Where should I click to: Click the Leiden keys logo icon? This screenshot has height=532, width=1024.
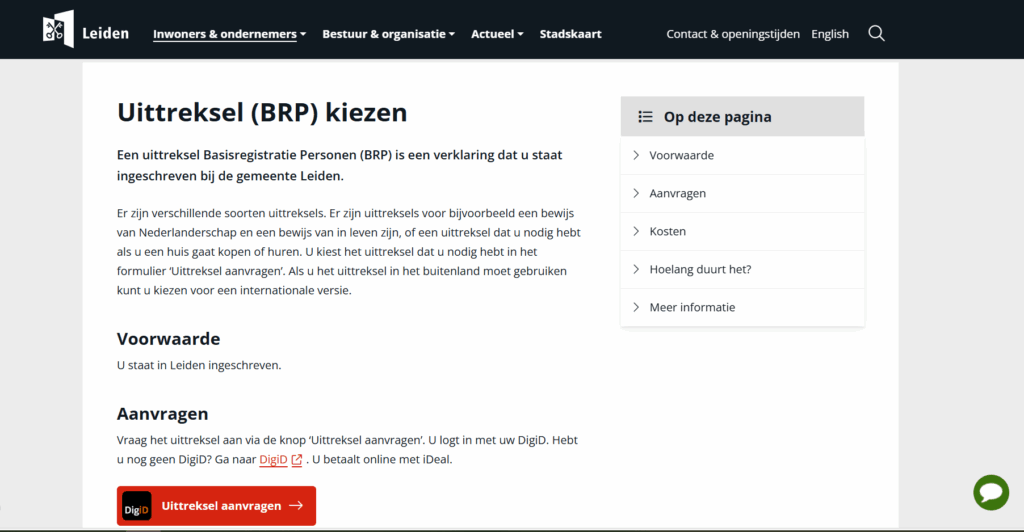click(58, 29)
